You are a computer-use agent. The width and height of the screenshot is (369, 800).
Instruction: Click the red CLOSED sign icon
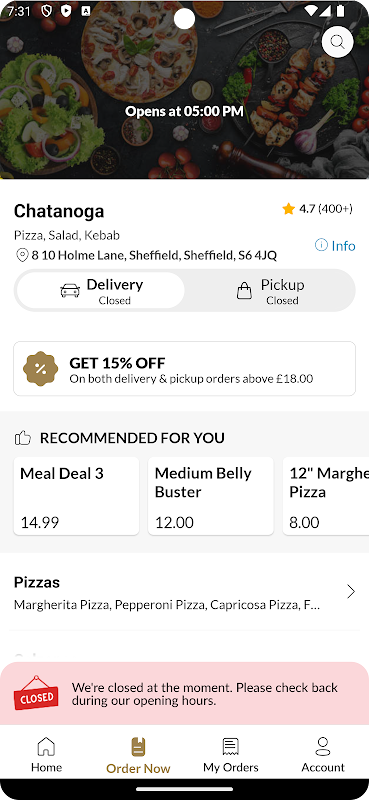tap(36, 693)
